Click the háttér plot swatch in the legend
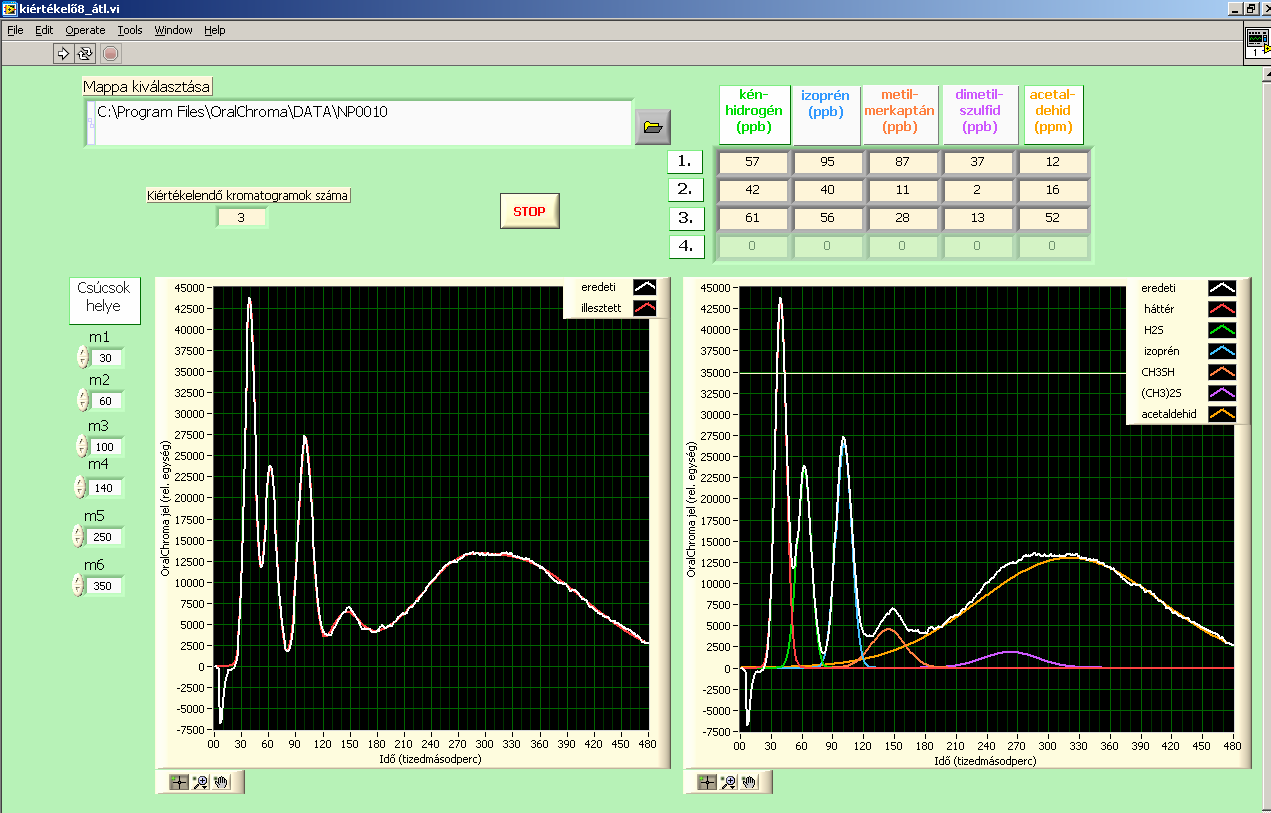This screenshot has height=813, width=1271. tap(1222, 309)
